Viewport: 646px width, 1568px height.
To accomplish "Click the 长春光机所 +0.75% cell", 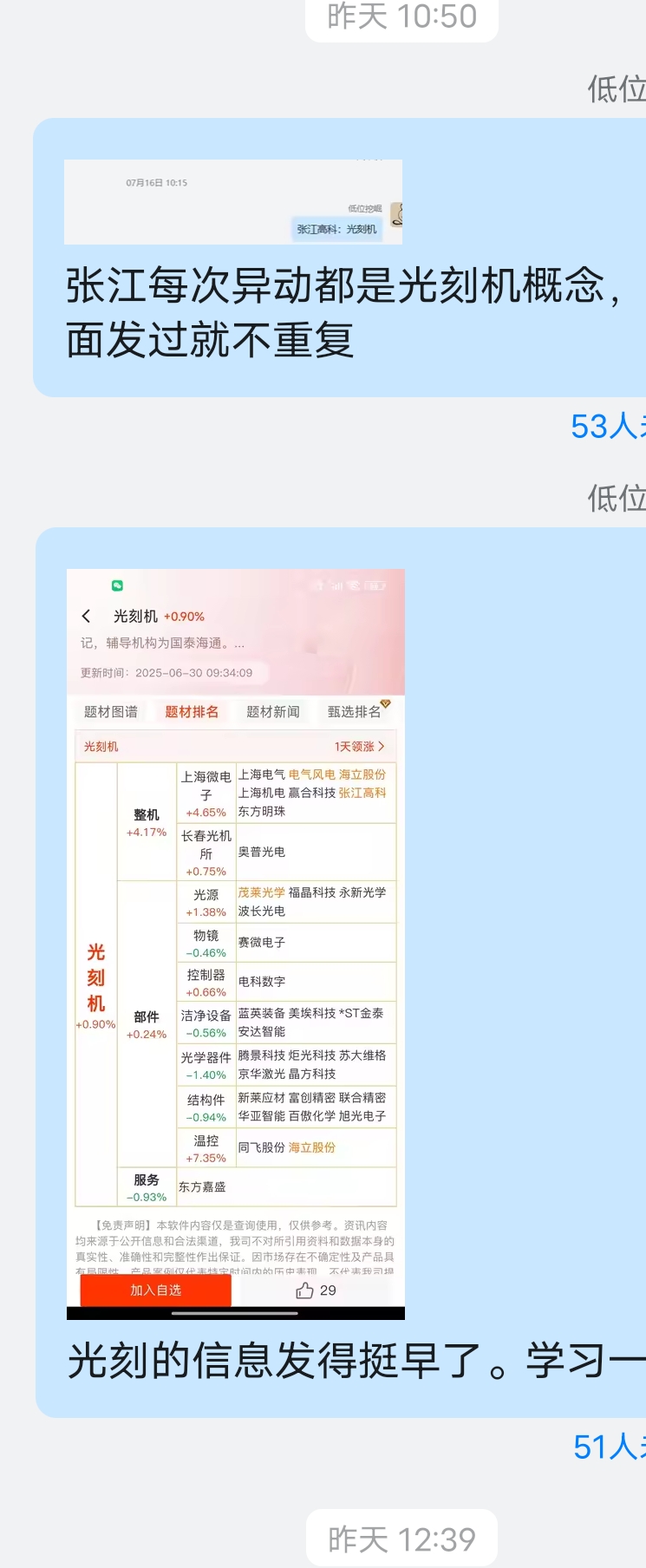I will click(206, 853).
